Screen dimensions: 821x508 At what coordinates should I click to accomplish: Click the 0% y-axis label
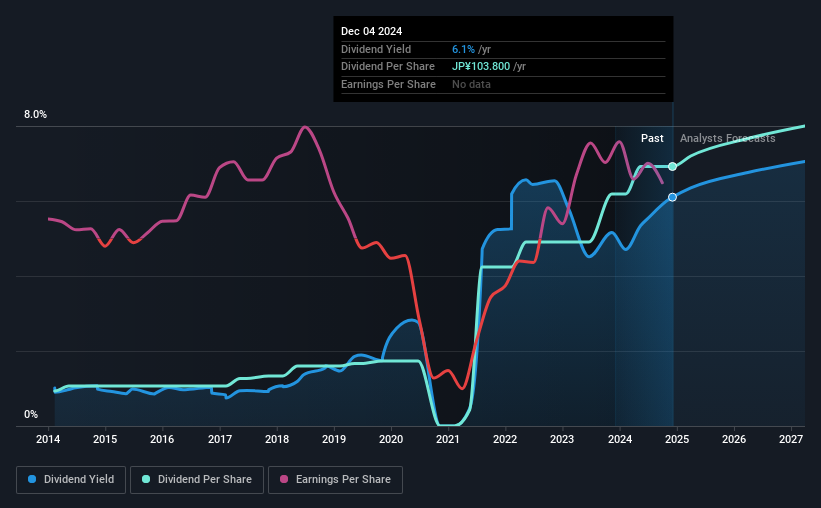pyautogui.click(x=31, y=415)
